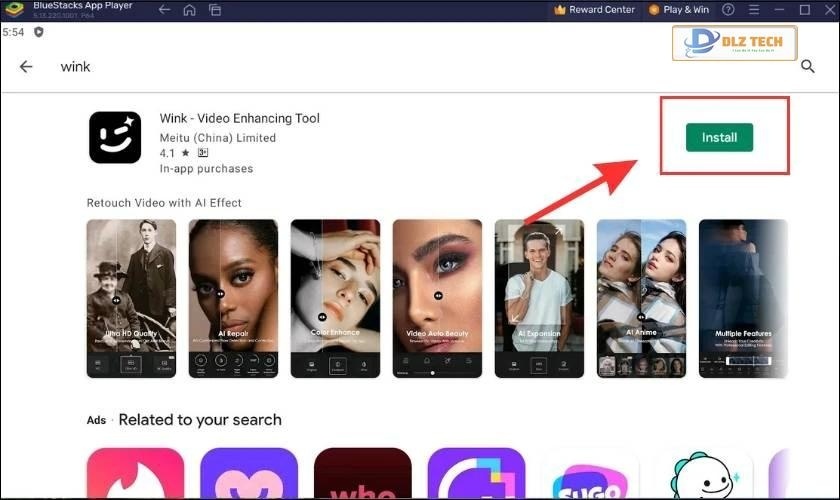The image size is (840, 500).
Task: Open the BlueStacks multi-instance tabs icon
Action: pyautogui.click(x=215, y=10)
